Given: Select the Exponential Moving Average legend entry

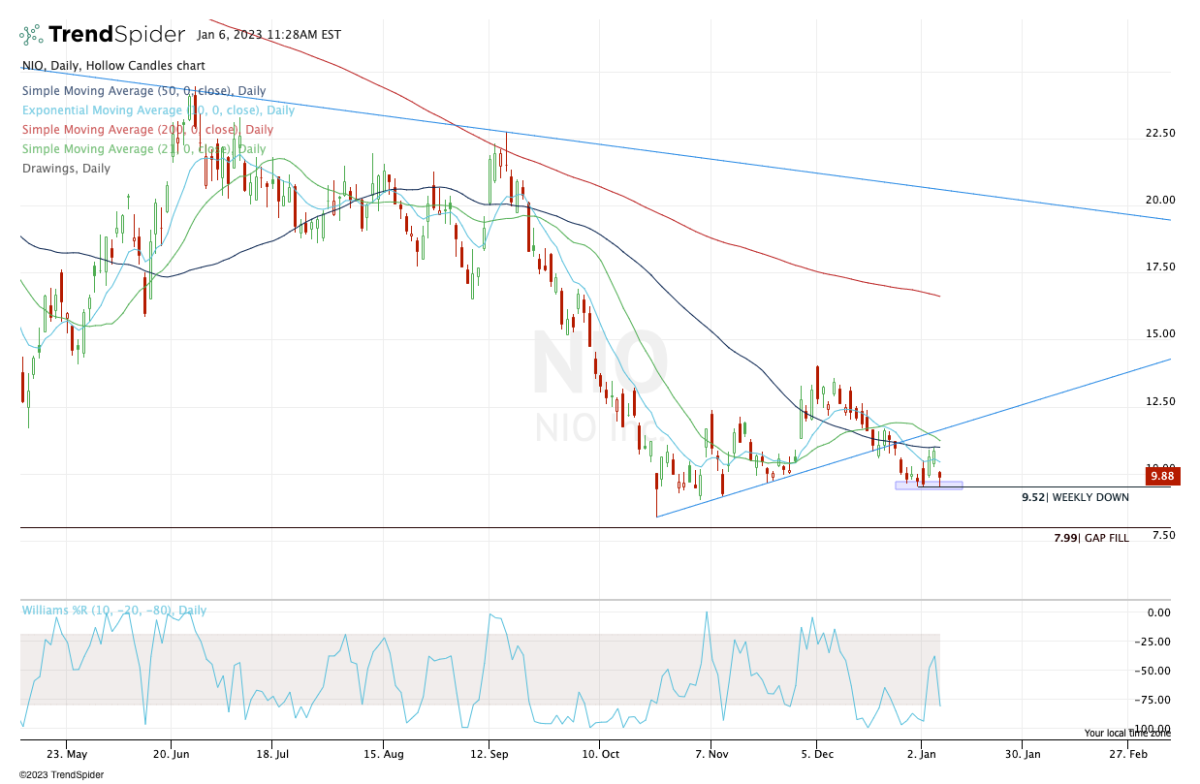Looking at the screenshot, I should [x=157, y=110].
